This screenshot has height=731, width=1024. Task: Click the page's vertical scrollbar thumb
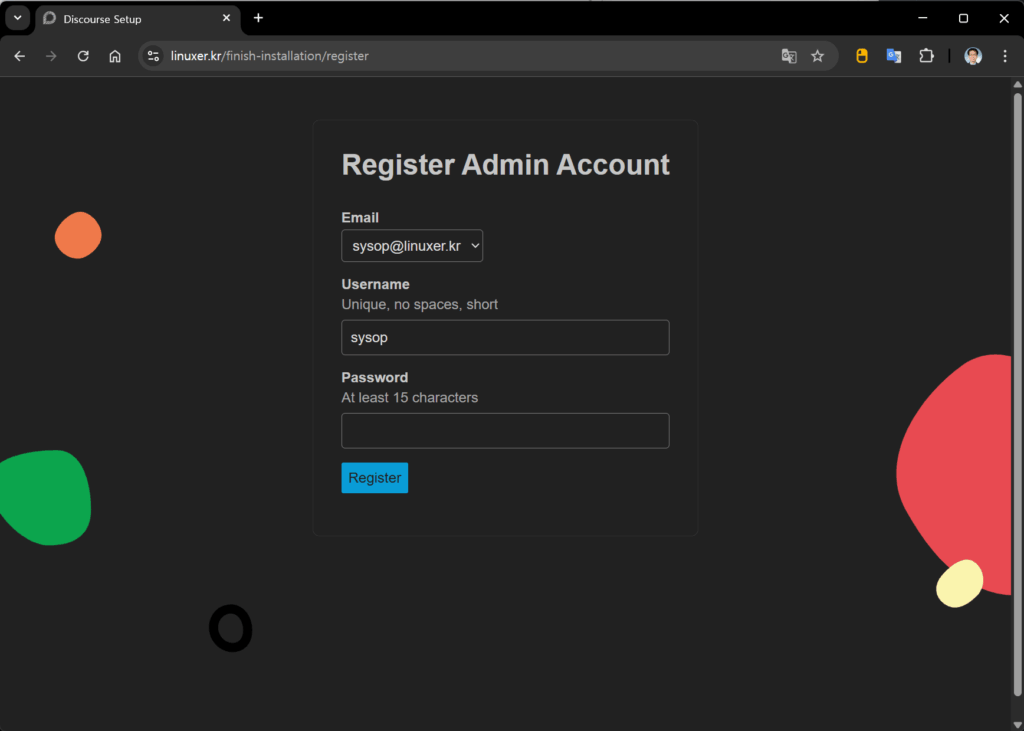coord(1017,390)
